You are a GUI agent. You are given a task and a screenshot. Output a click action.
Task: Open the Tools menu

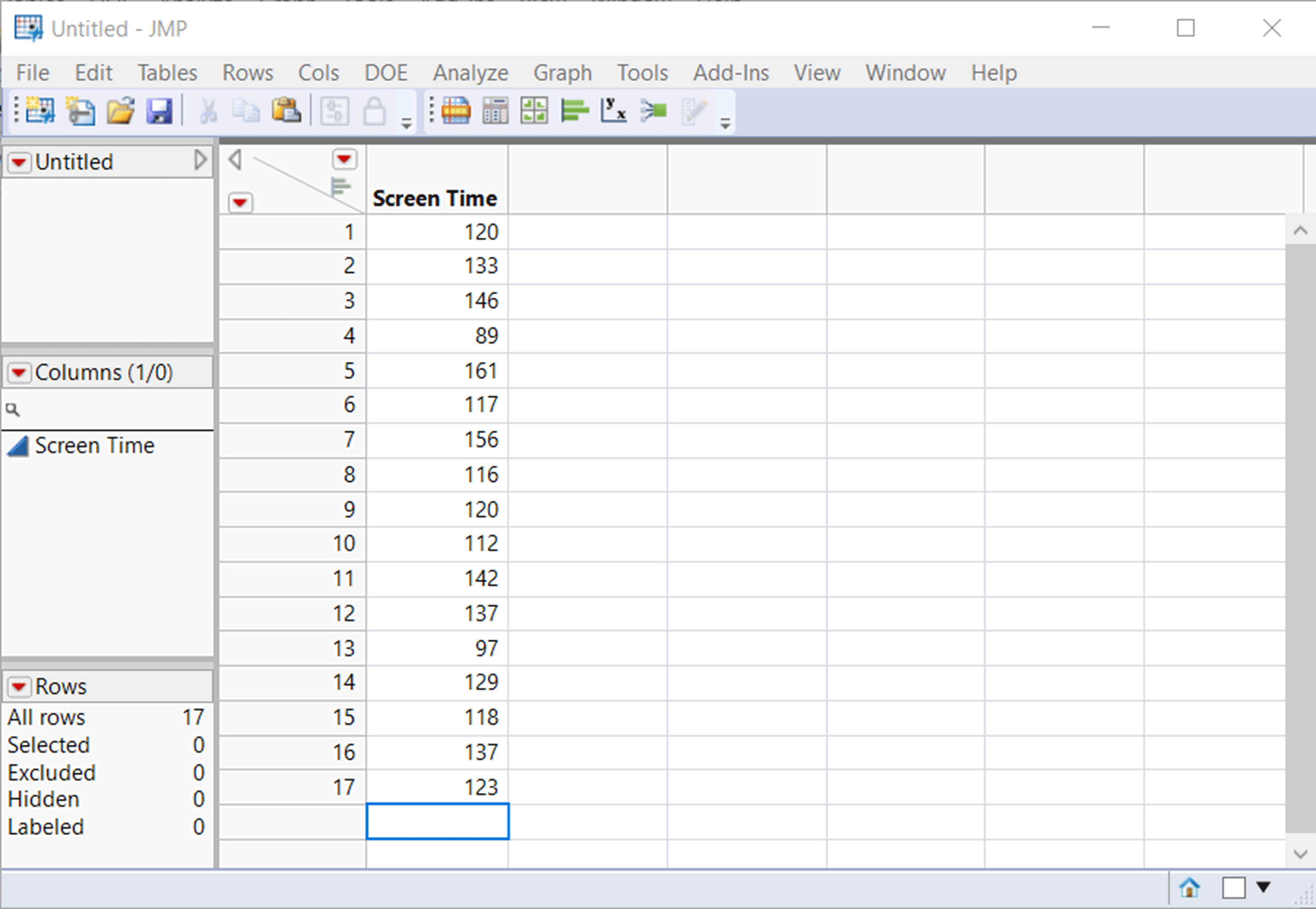tap(643, 73)
